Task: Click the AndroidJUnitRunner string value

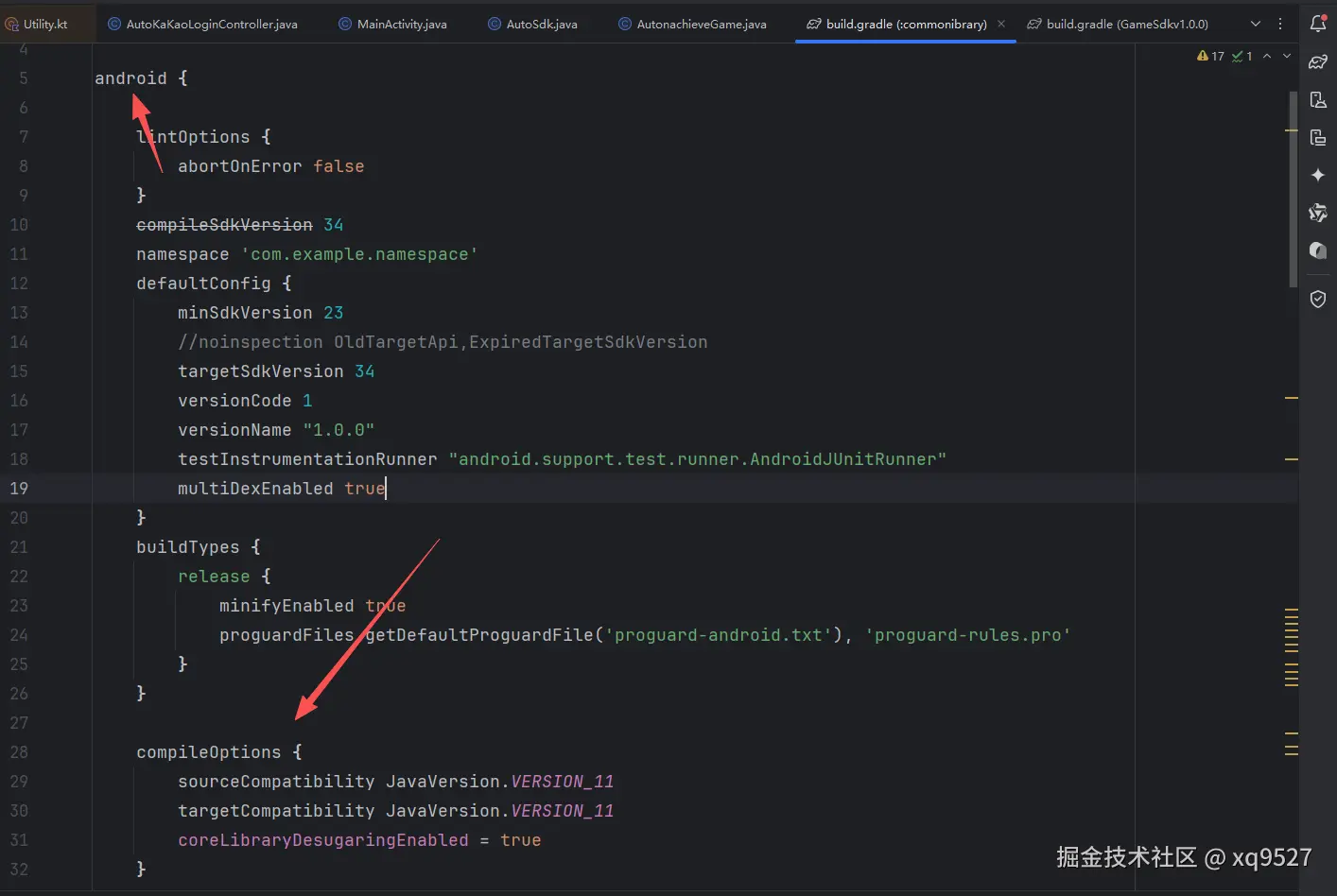Action: 698,459
